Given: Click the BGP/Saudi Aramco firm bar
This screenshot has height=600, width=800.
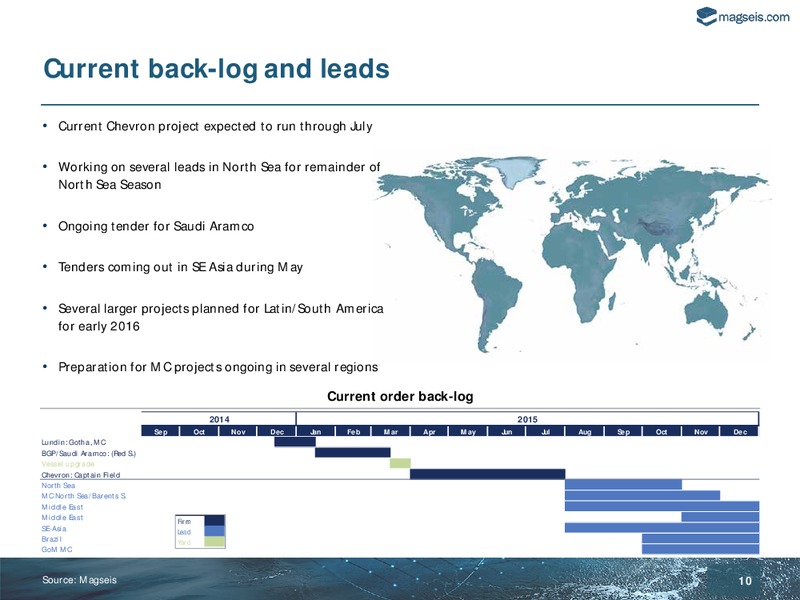Looking at the screenshot, I should [x=353, y=453].
